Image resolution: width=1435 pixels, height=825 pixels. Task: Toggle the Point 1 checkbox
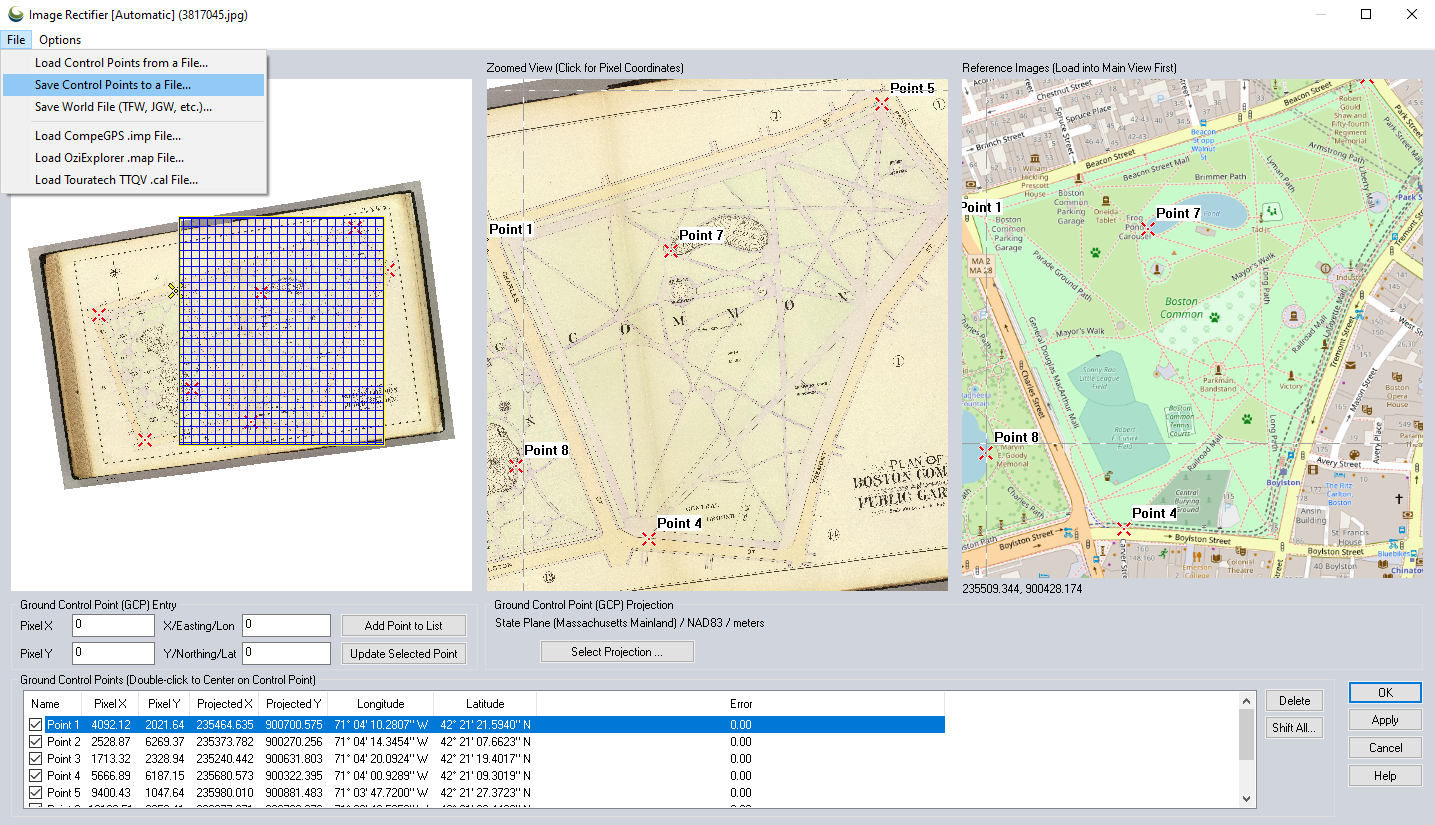(36, 725)
